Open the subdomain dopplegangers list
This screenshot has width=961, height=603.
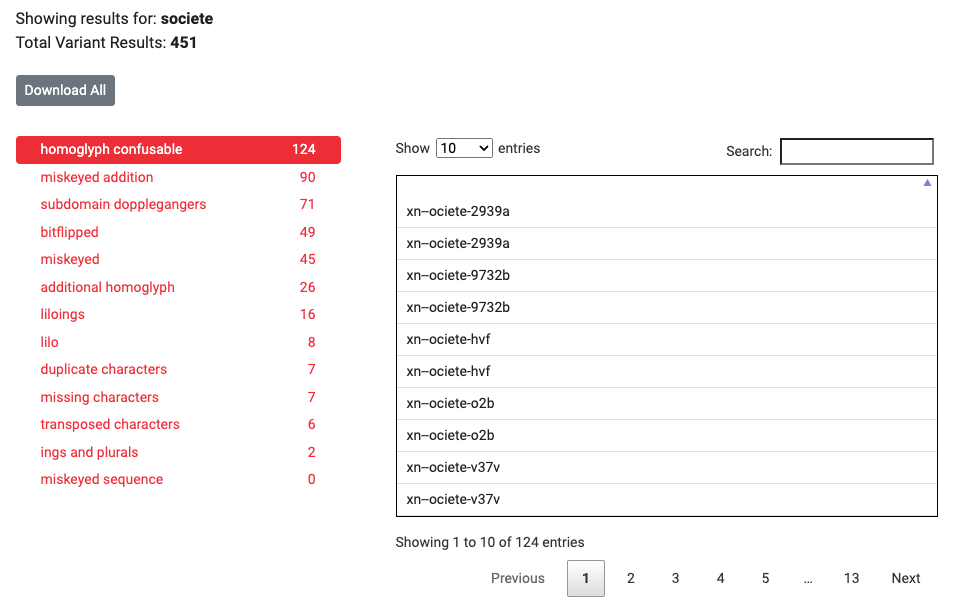click(x=123, y=204)
